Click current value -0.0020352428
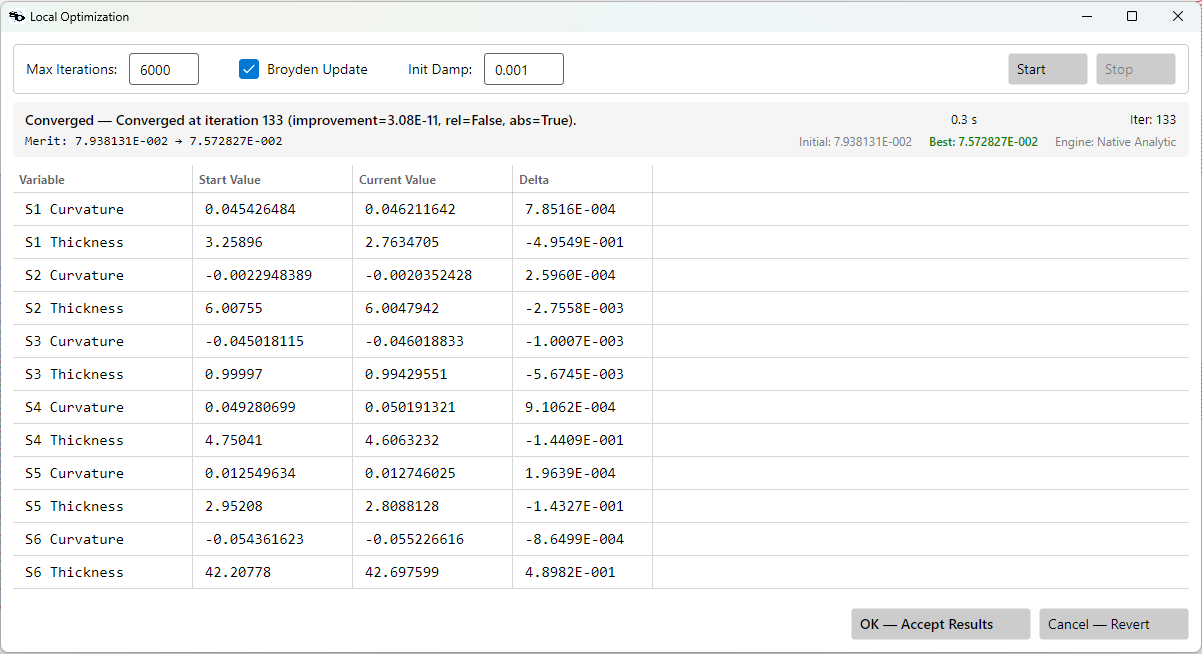 (x=418, y=275)
